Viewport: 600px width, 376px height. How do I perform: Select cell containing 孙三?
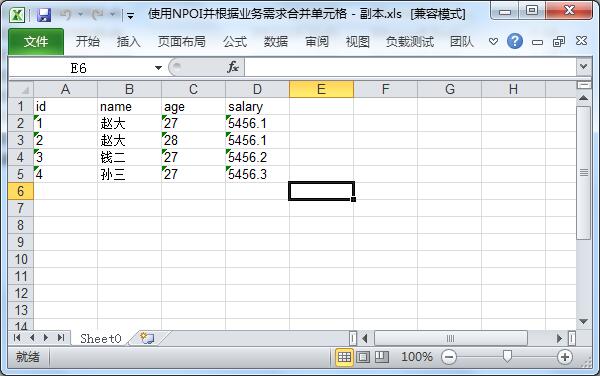click(x=129, y=174)
